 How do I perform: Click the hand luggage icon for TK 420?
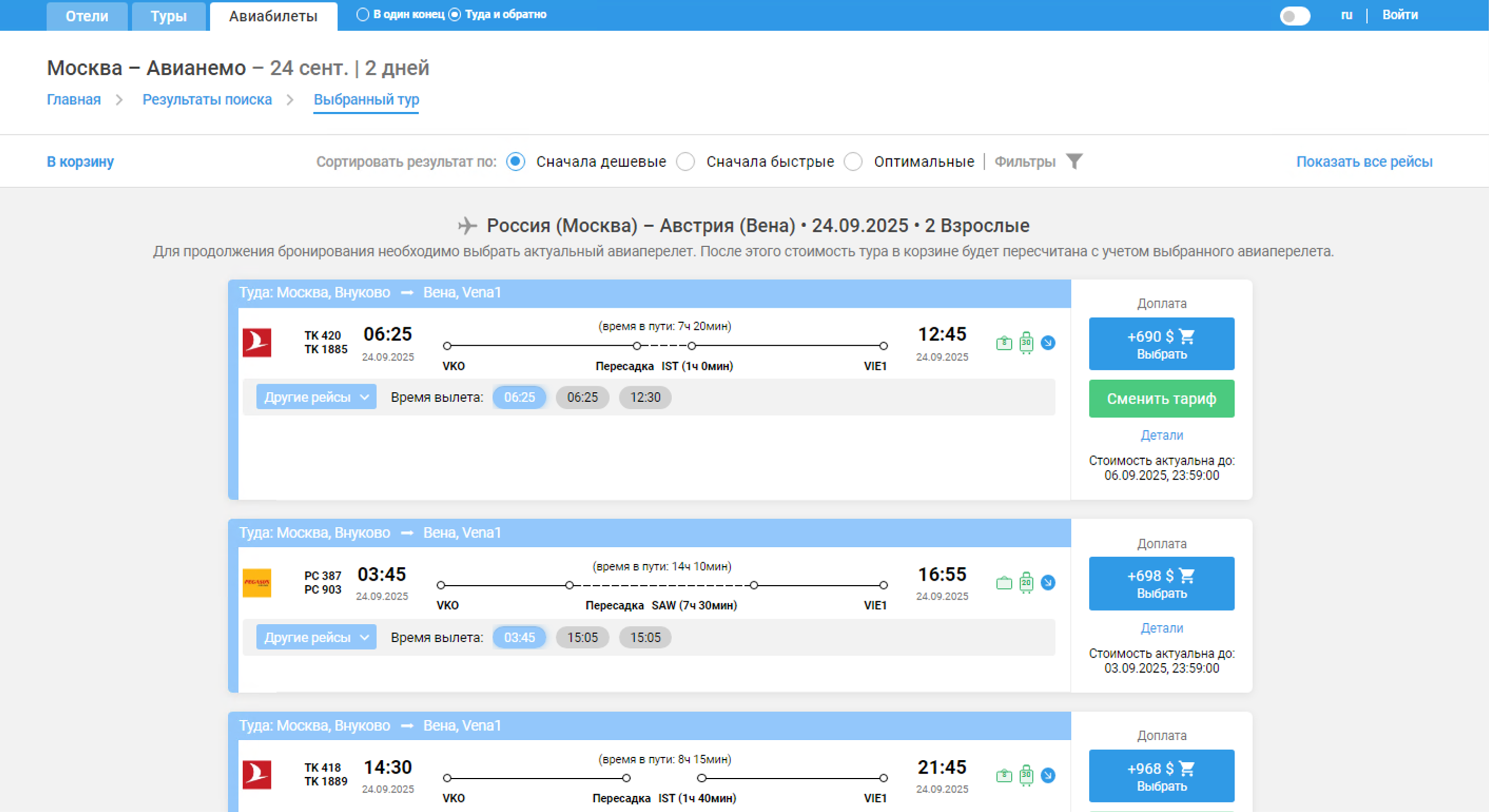[x=1004, y=343]
